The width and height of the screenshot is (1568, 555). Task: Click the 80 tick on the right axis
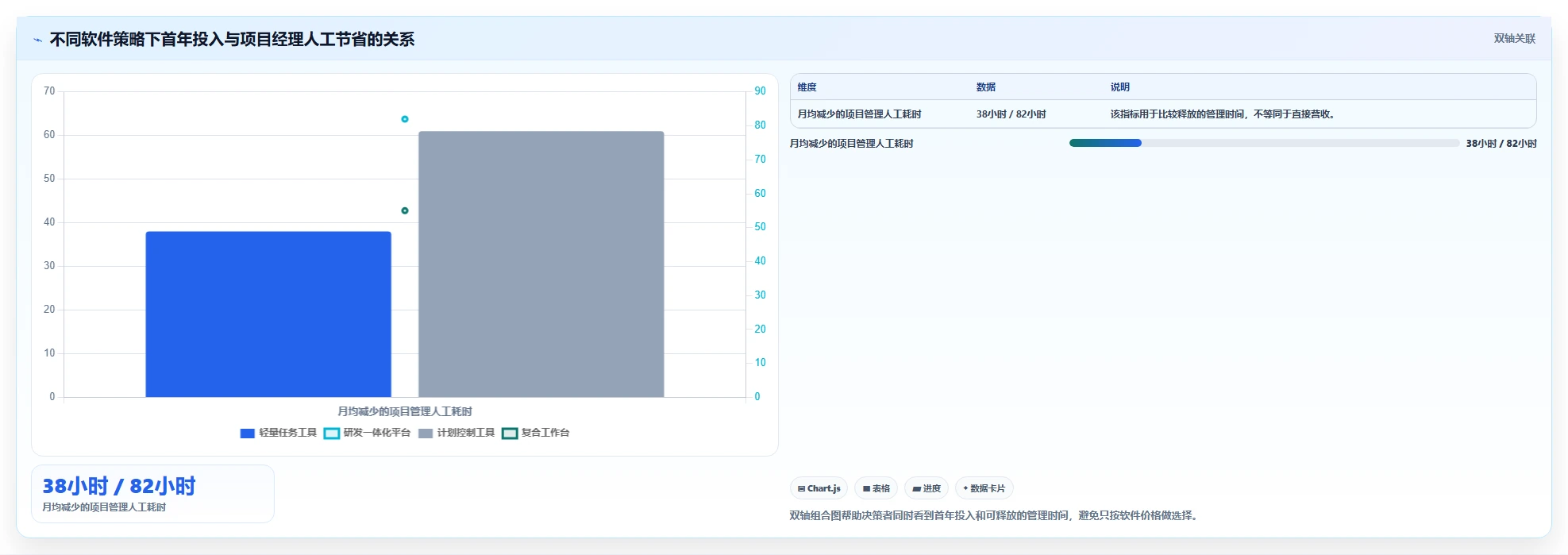click(761, 125)
